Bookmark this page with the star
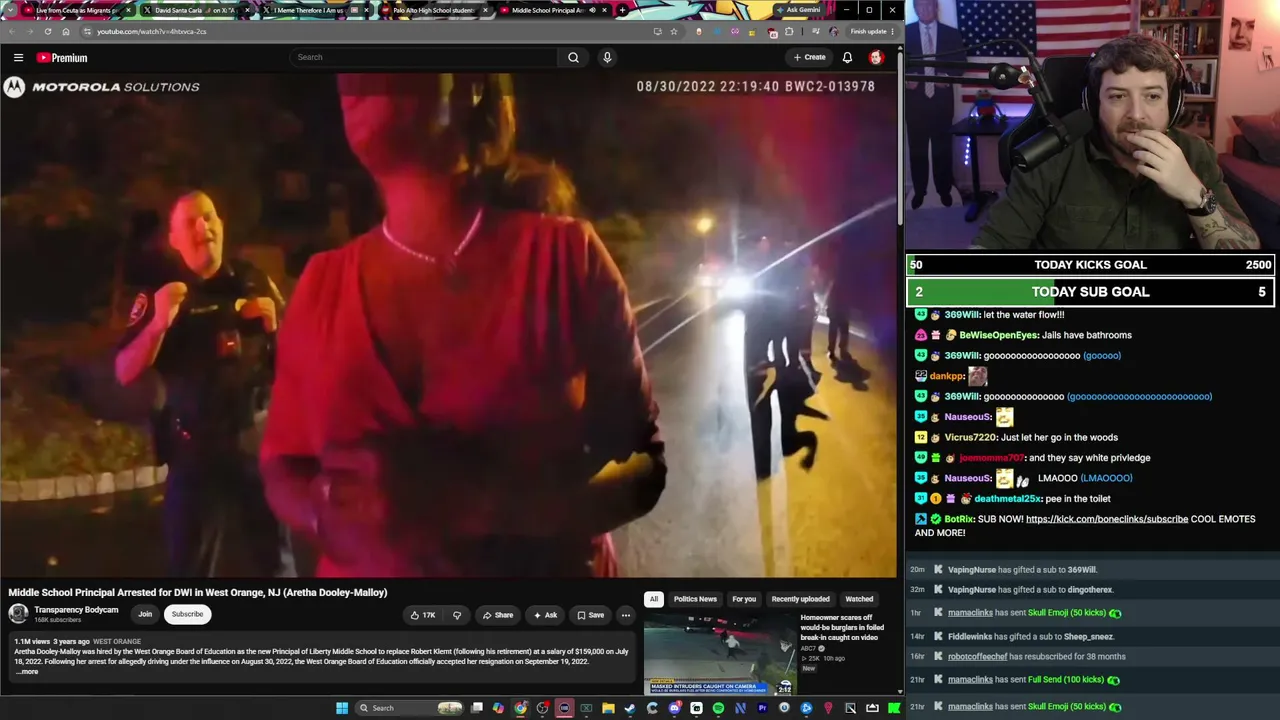Viewport: 1280px width, 720px height. tap(674, 31)
